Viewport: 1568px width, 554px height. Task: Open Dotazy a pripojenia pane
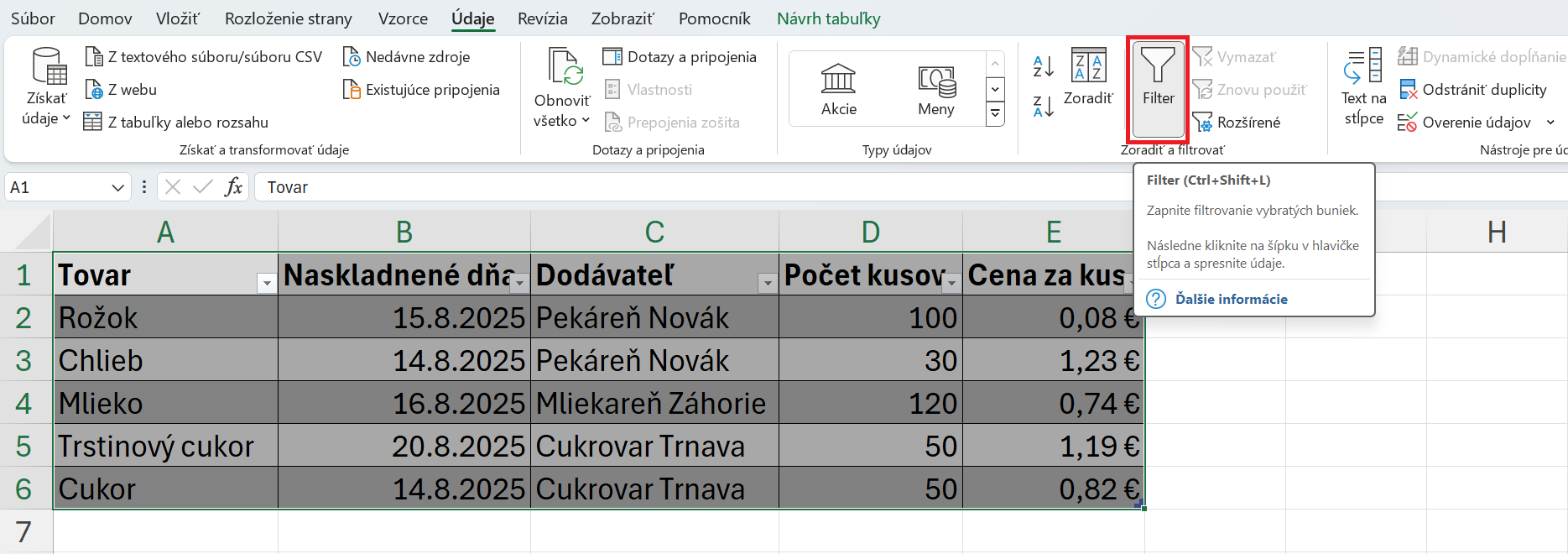(x=680, y=57)
